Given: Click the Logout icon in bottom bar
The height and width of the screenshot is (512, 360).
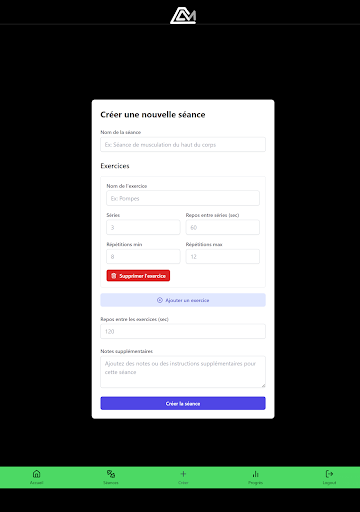Looking at the screenshot, I should 329,474.
